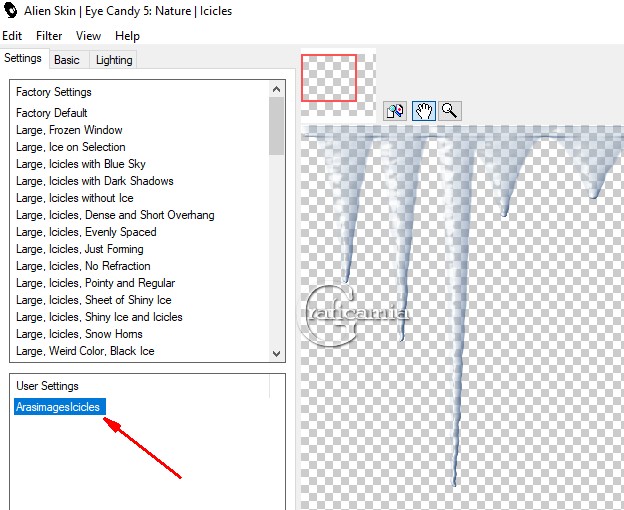Select Large, Icicles, Pointy and Regular

click(96, 283)
